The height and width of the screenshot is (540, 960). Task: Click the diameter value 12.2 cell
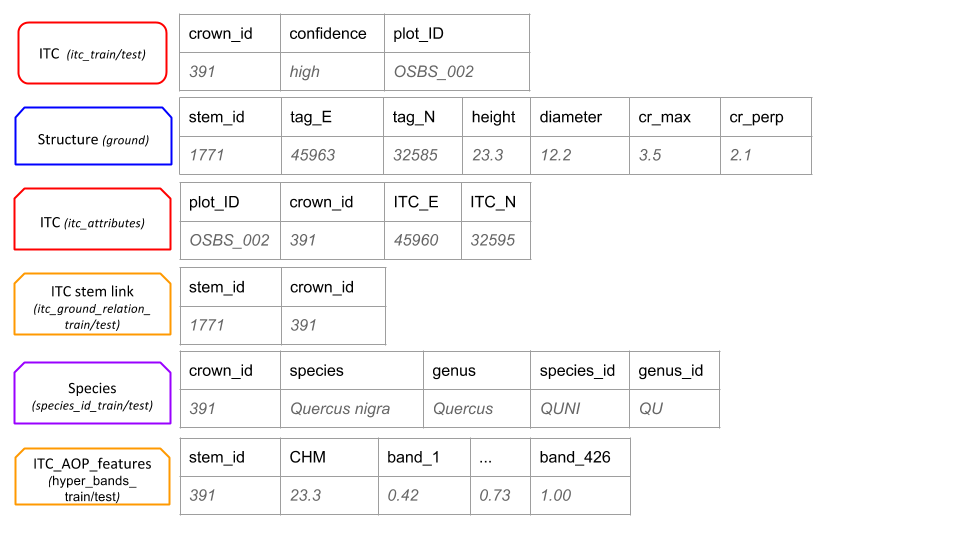[x=580, y=155]
